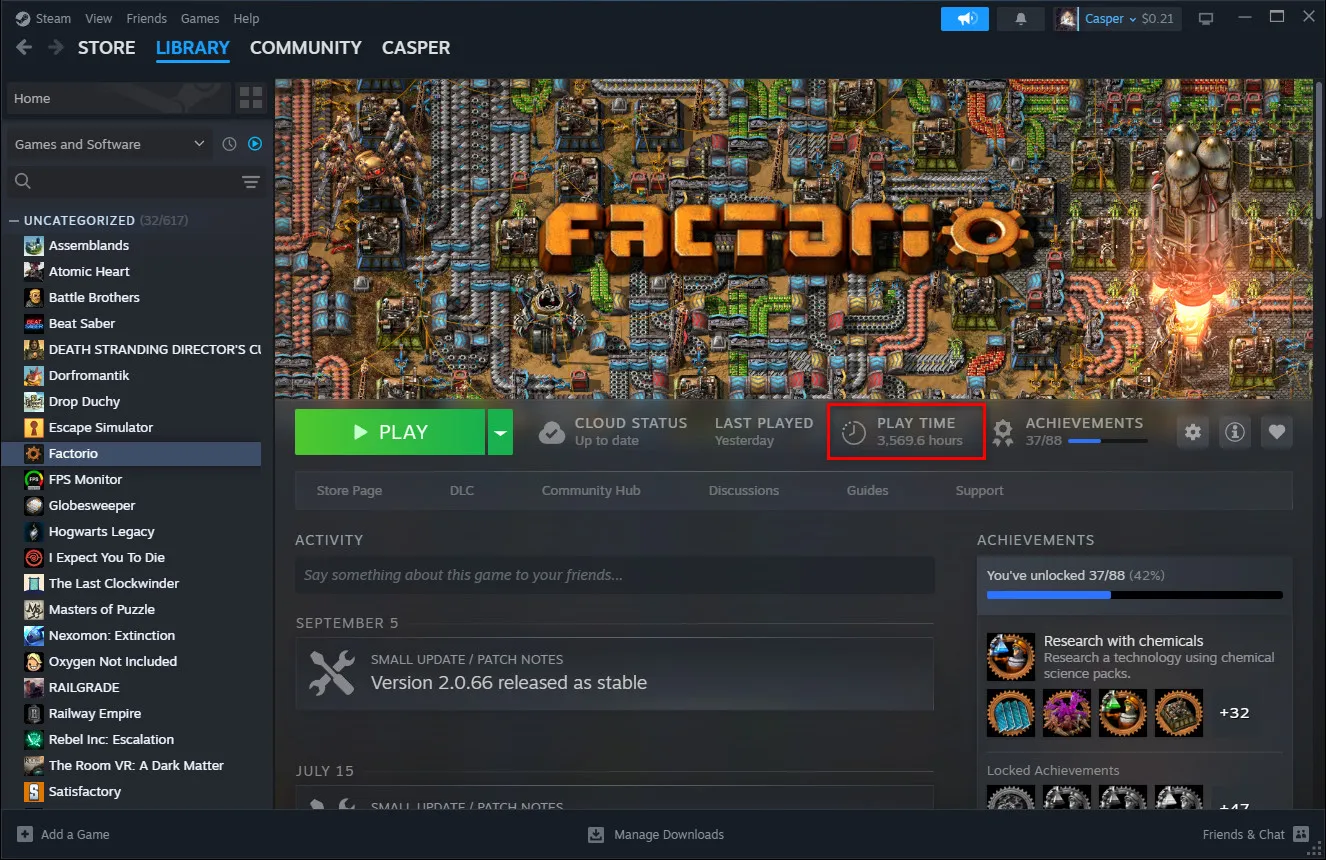Open Discussions link

click(744, 490)
